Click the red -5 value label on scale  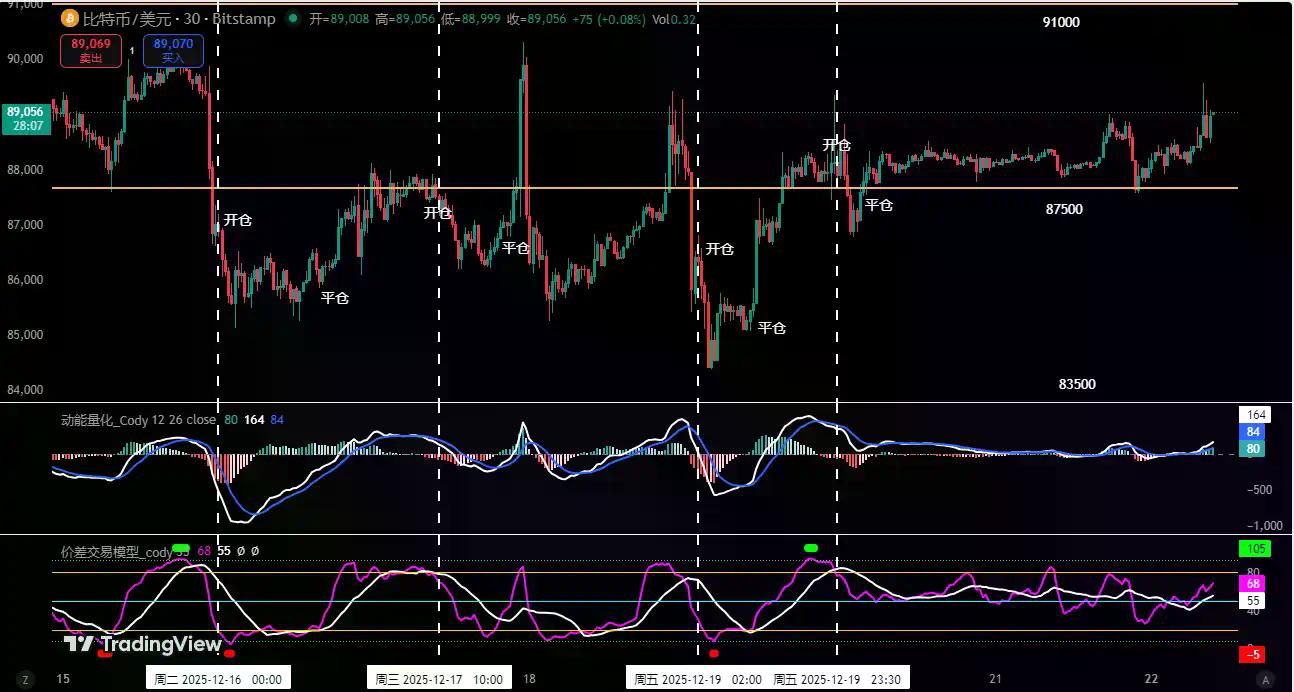pyautogui.click(x=1253, y=655)
